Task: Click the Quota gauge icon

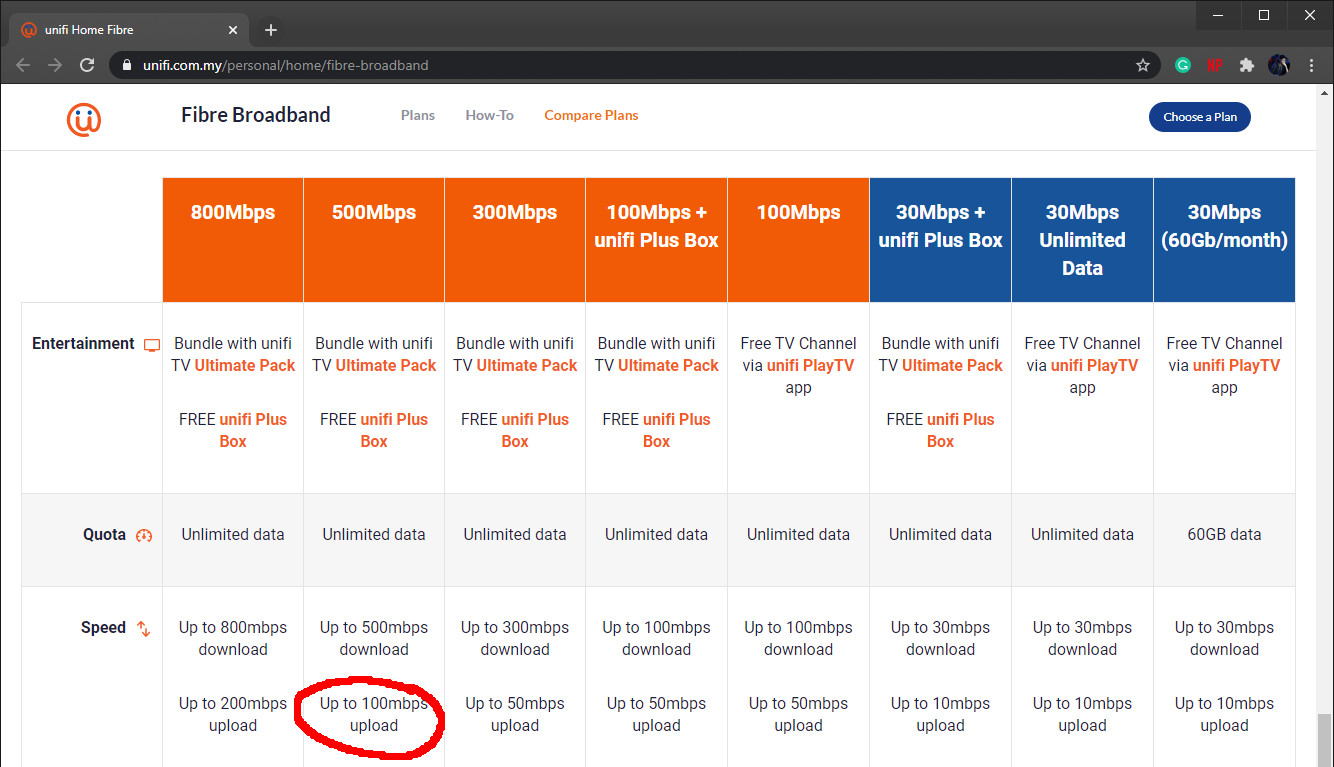Action: click(144, 535)
